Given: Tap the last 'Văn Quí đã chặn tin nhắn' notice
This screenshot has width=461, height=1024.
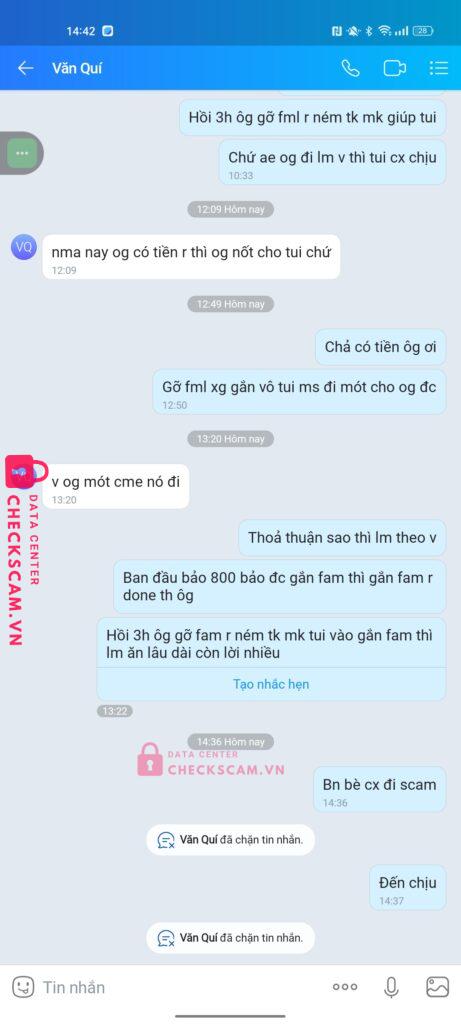Looking at the screenshot, I should pos(230,938).
